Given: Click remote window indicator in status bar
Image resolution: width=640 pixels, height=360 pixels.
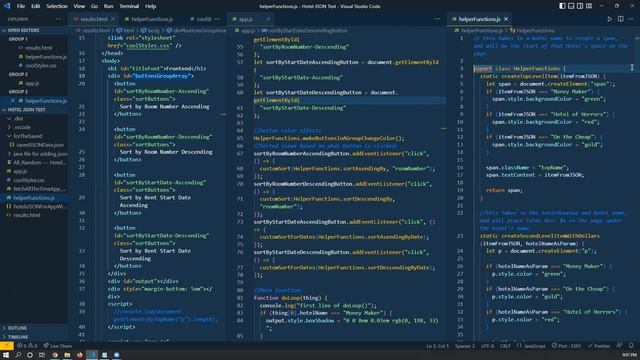Looking at the screenshot, I should click(7, 345).
